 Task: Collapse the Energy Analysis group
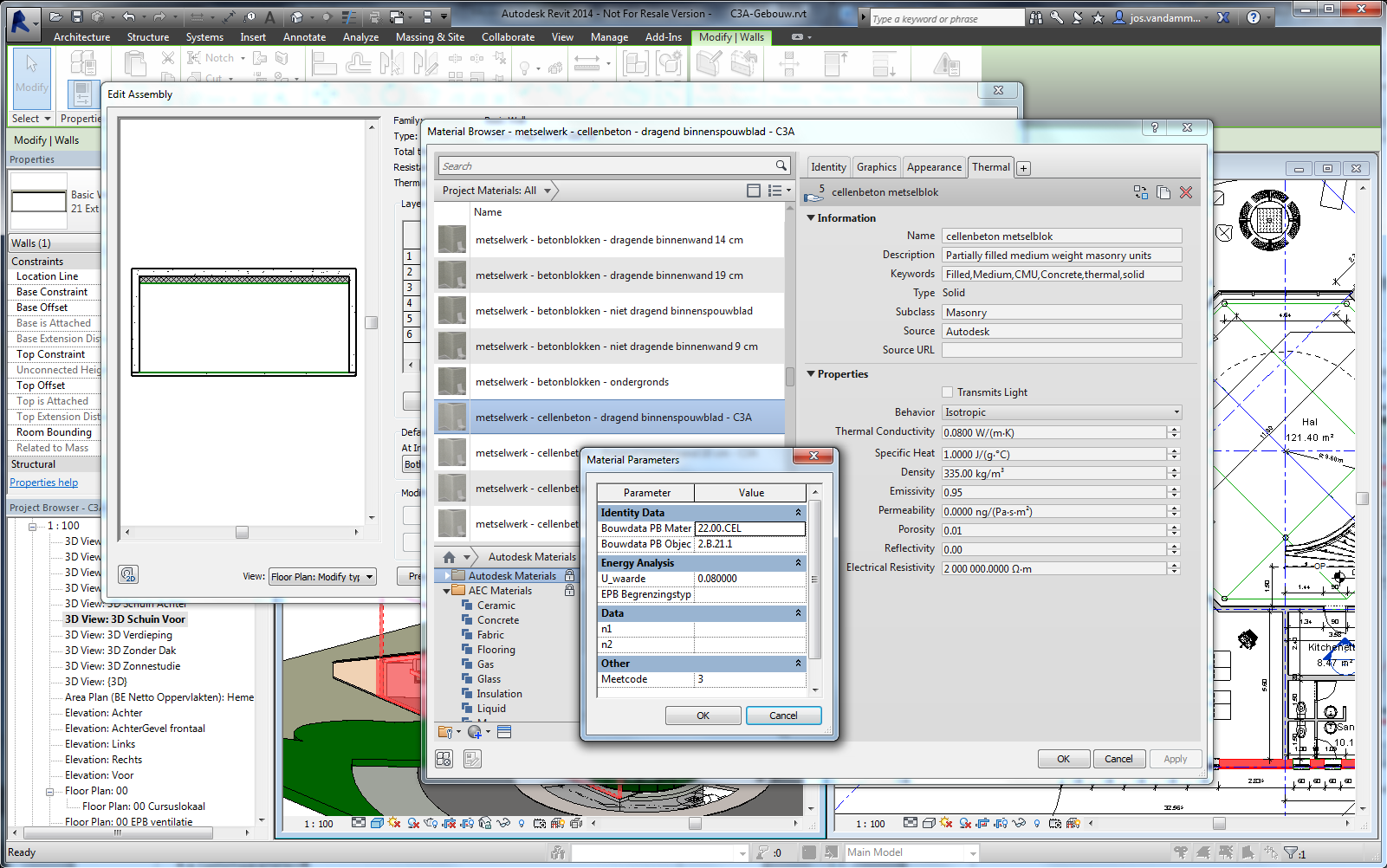[x=798, y=563]
